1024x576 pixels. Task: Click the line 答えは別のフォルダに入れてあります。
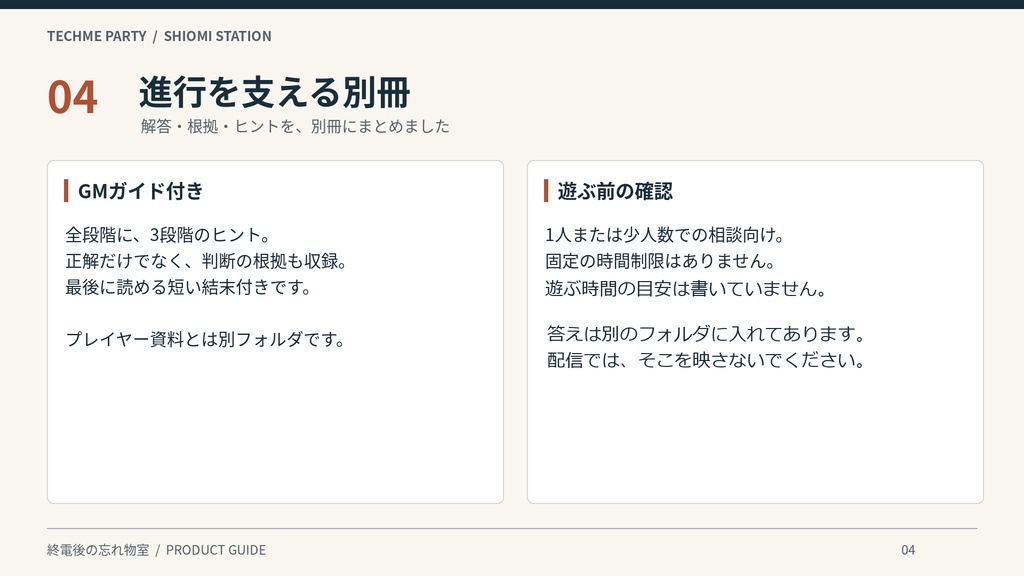point(707,334)
